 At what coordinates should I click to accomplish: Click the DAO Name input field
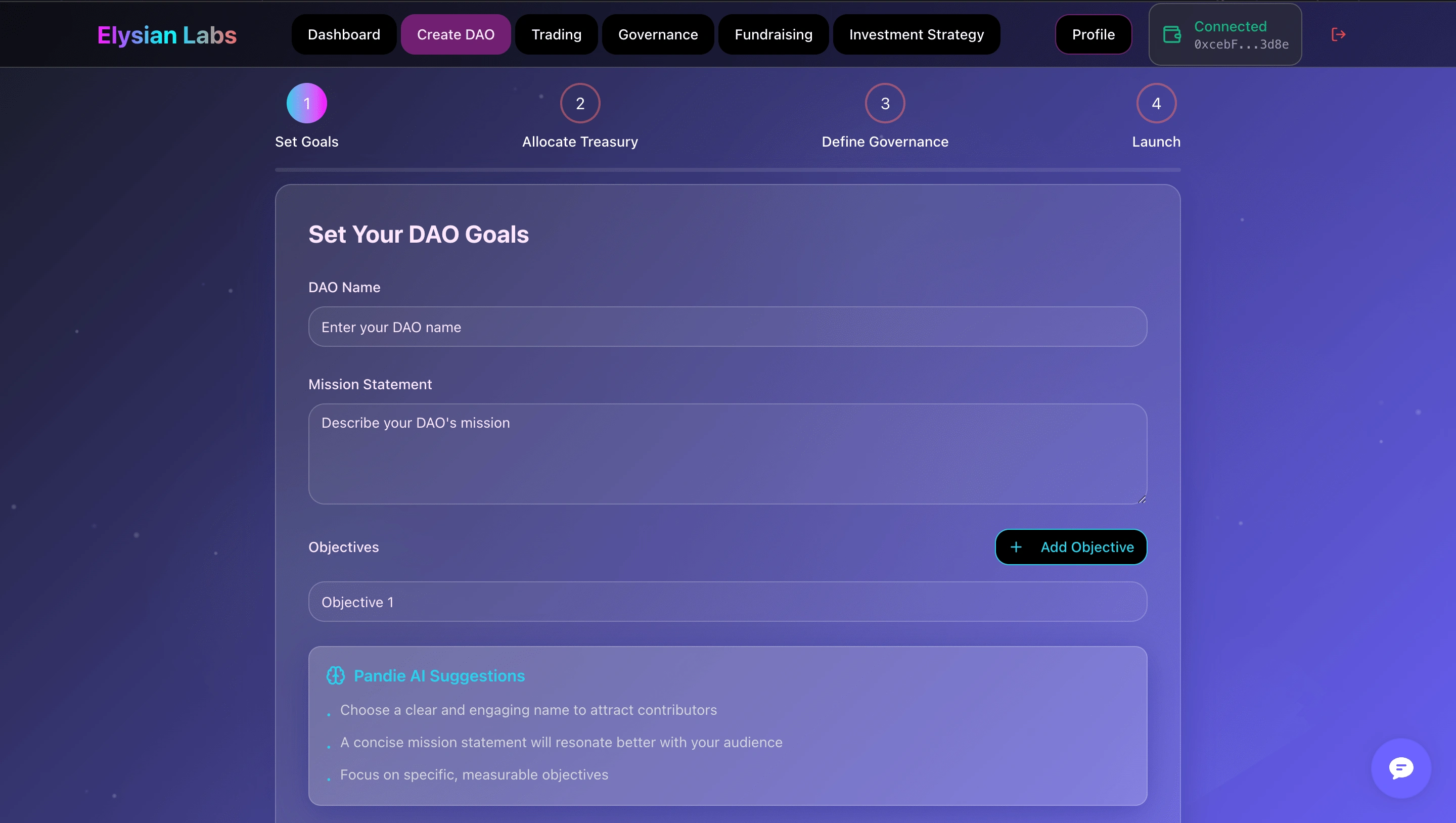click(x=728, y=327)
